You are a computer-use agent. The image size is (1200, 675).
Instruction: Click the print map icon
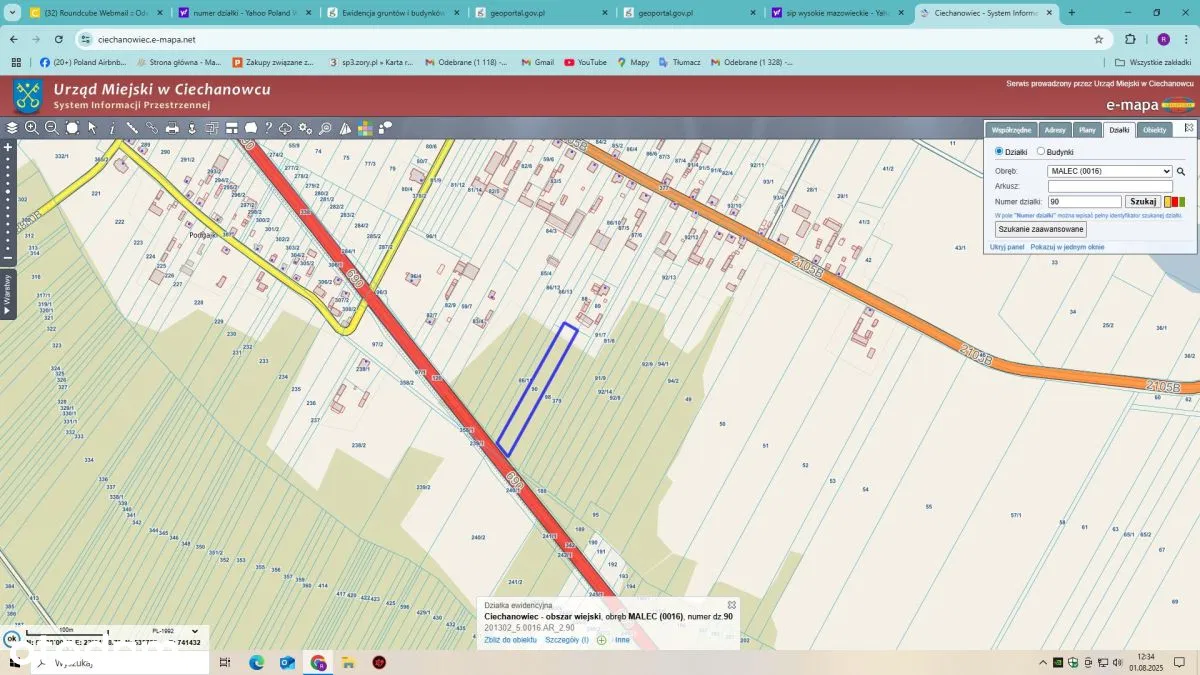(x=172, y=128)
